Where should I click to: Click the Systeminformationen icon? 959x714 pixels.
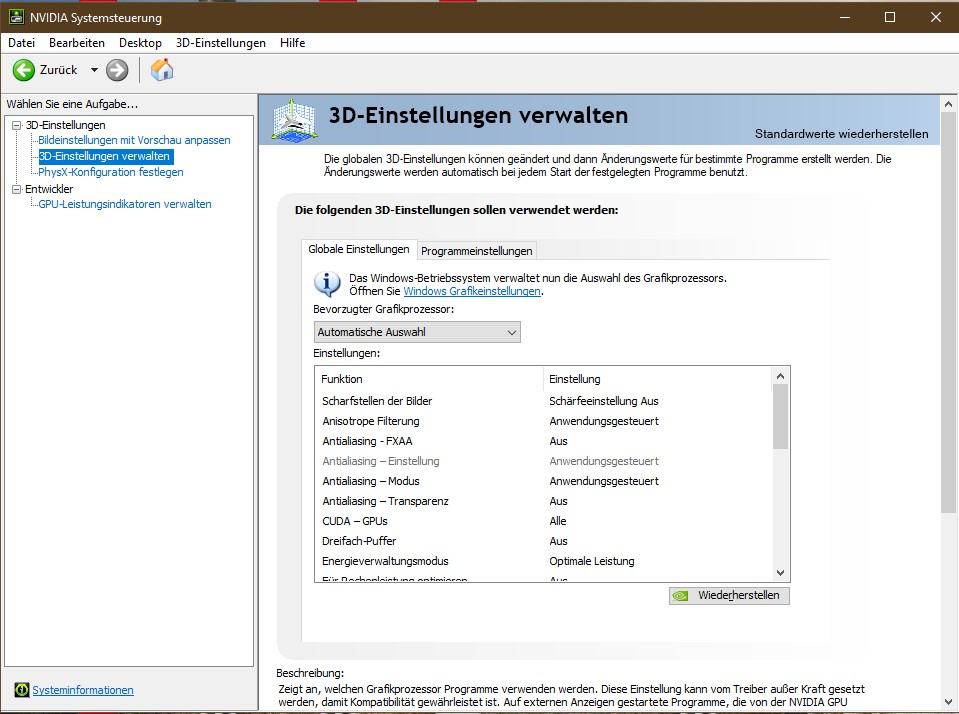21,690
